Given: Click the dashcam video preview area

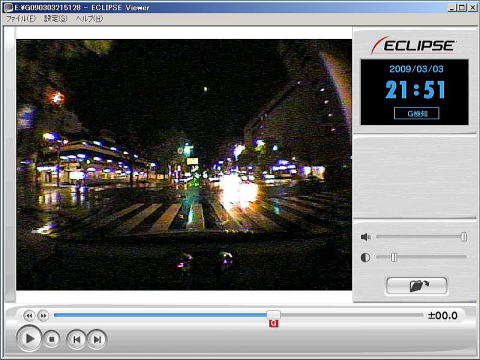Looking at the screenshot, I should [x=184, y=165].
